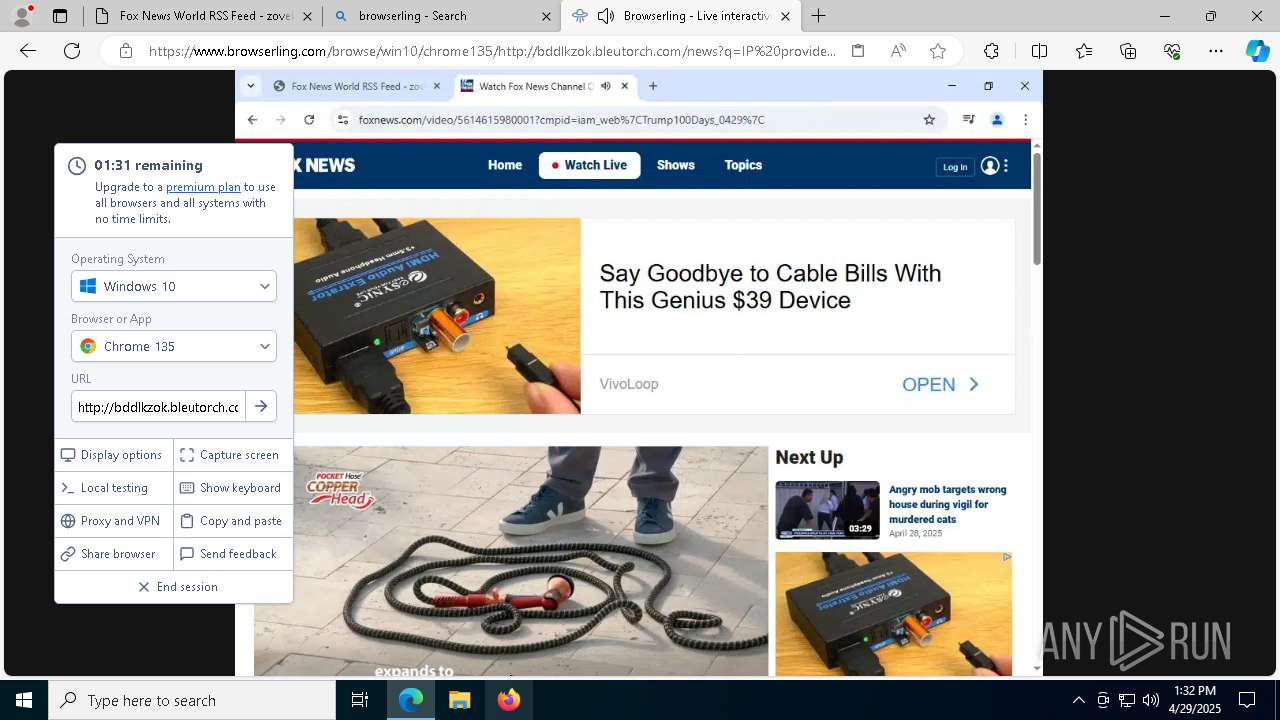Select Fox News World RSS Feed Chrome tab

click(x=357, y=86)
